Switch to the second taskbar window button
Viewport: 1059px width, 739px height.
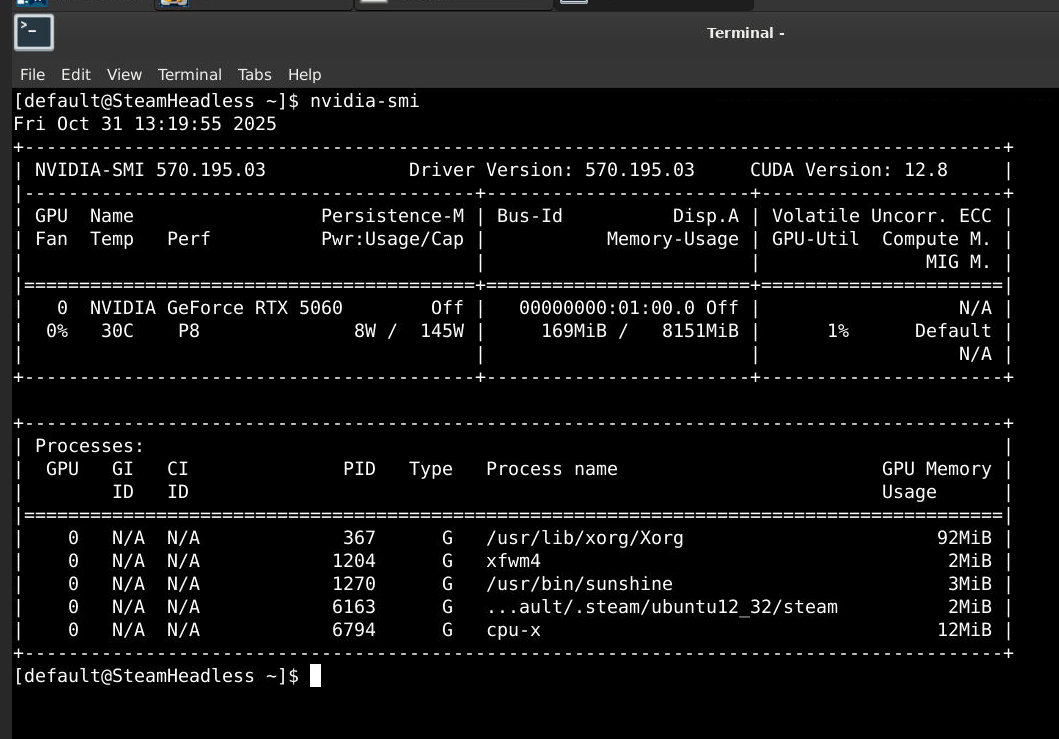tap(453, 4)
